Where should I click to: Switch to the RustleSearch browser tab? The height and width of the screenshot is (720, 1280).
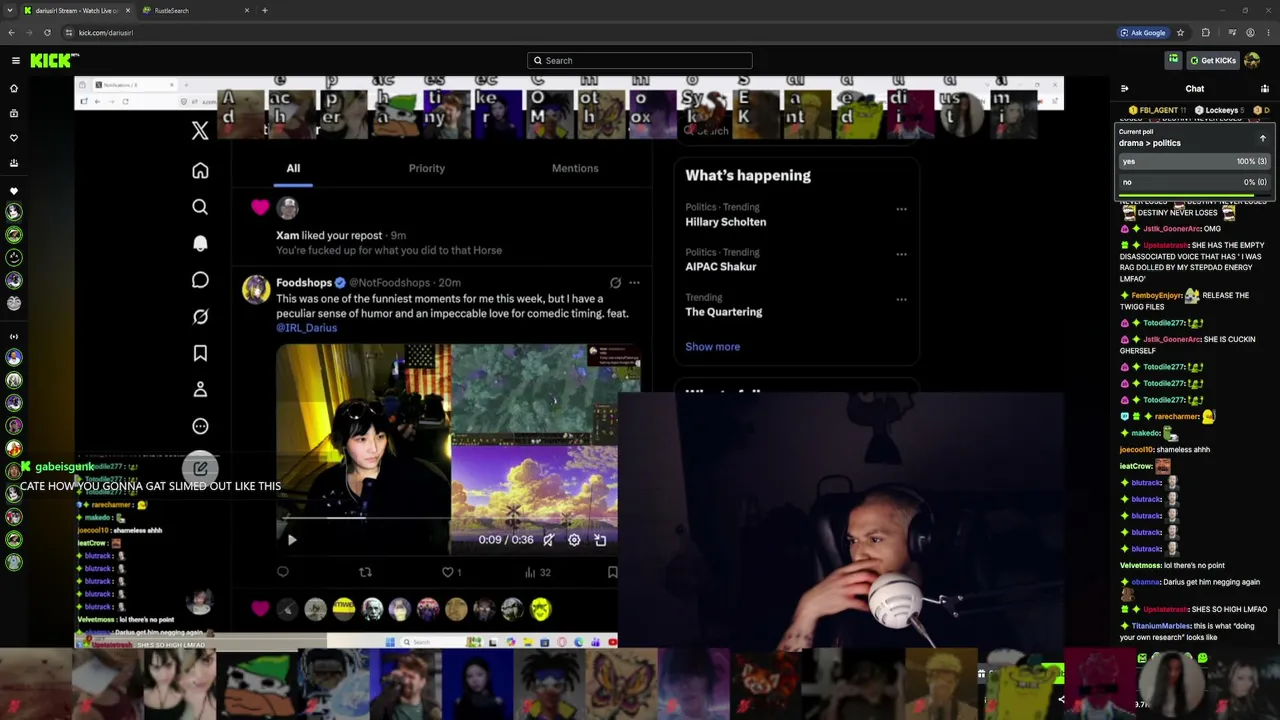(x=196, y=10)
